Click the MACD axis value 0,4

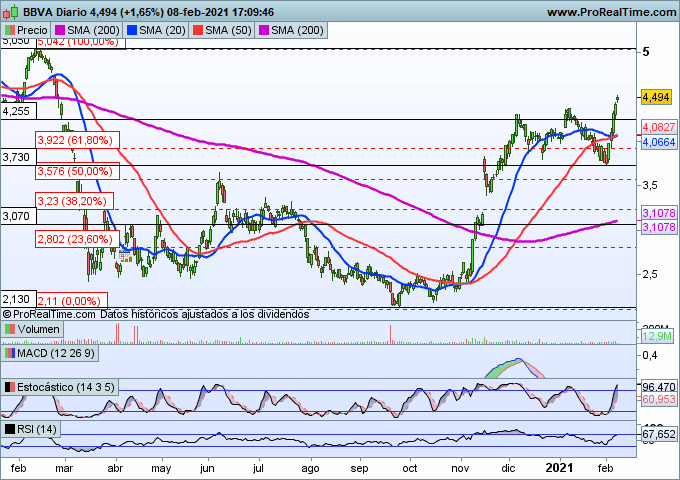[x=649, y=356]
